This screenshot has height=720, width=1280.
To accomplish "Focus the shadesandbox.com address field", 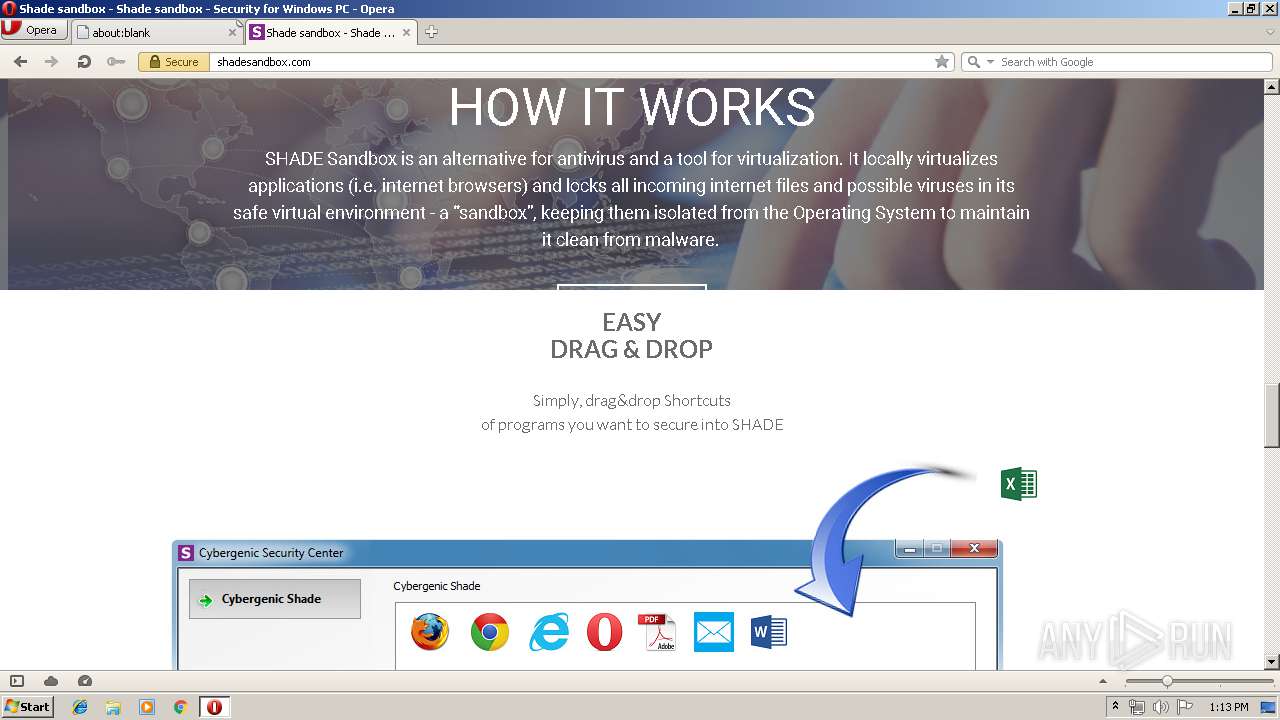I will 570,62.
